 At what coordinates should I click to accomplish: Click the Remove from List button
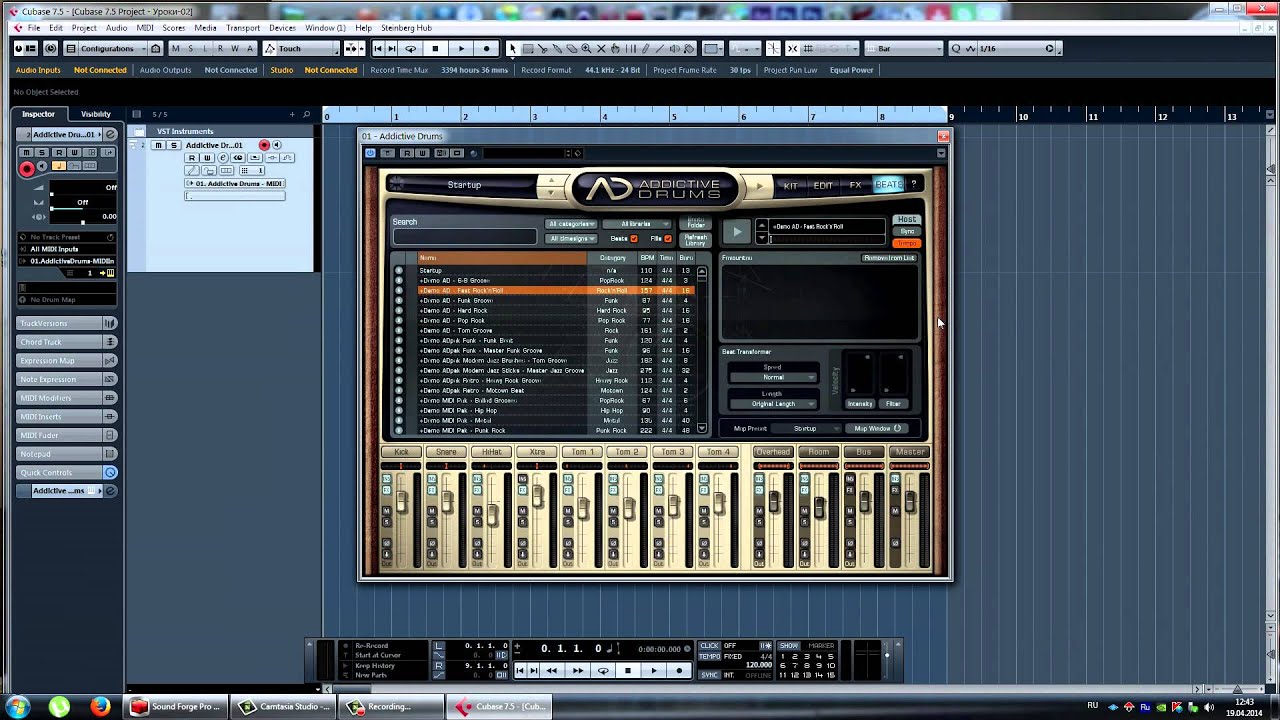pos(889,258)
